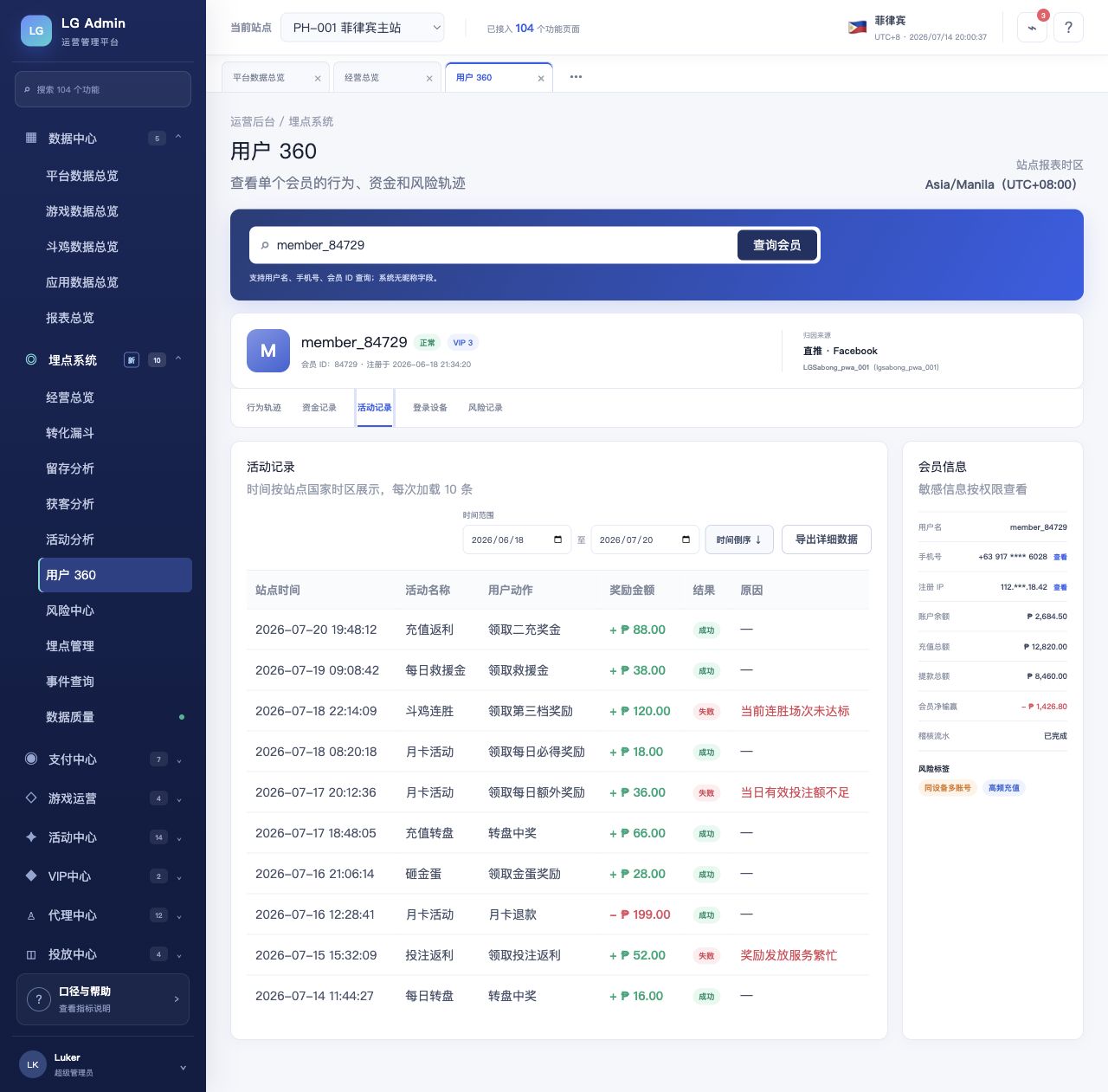Open the help question mark icon
1108x1092 pixels.
(x=1068, y=28)
